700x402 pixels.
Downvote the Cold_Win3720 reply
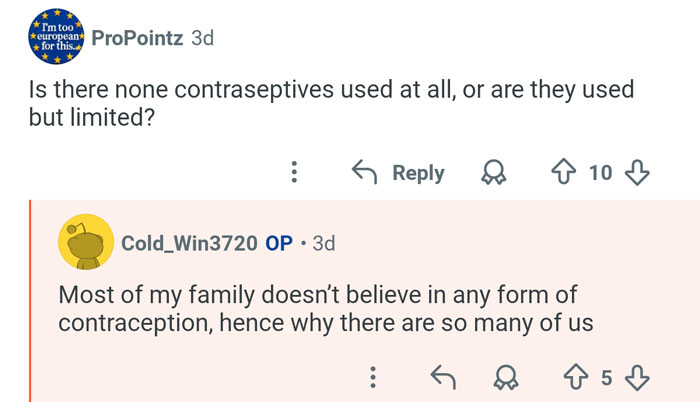[637, 377]
